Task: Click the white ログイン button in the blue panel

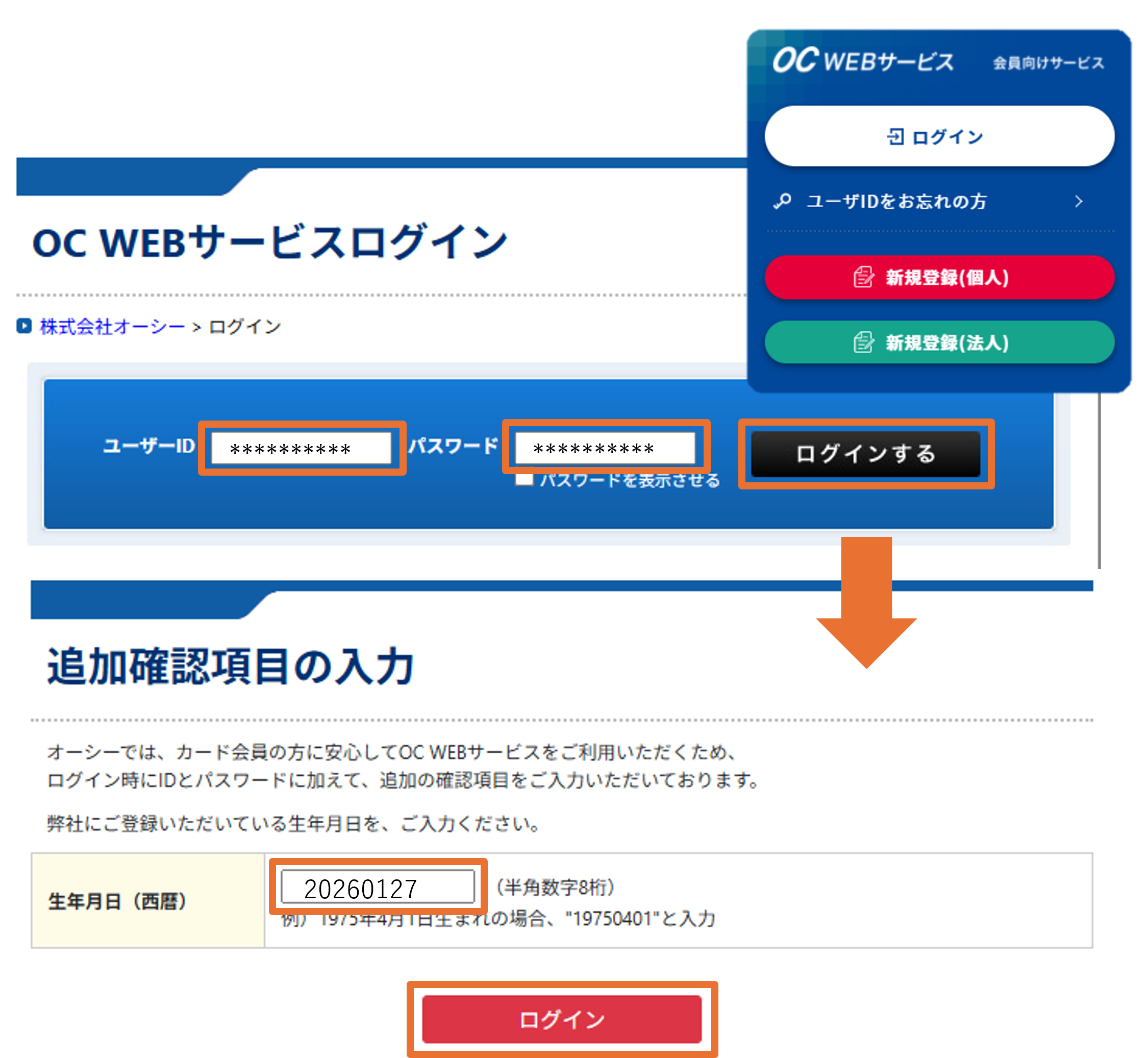Action: pyautogui.click(x=939, y=137)
